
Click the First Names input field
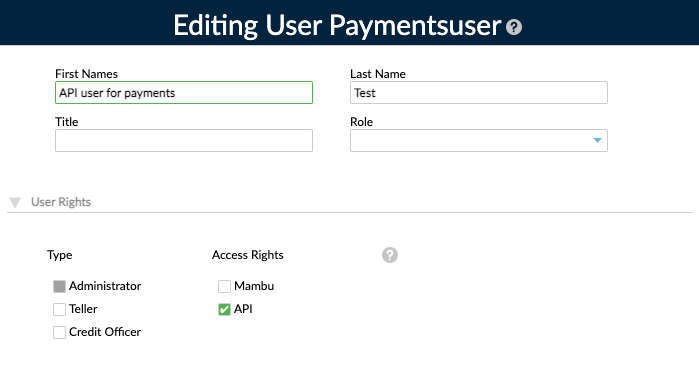184,93
